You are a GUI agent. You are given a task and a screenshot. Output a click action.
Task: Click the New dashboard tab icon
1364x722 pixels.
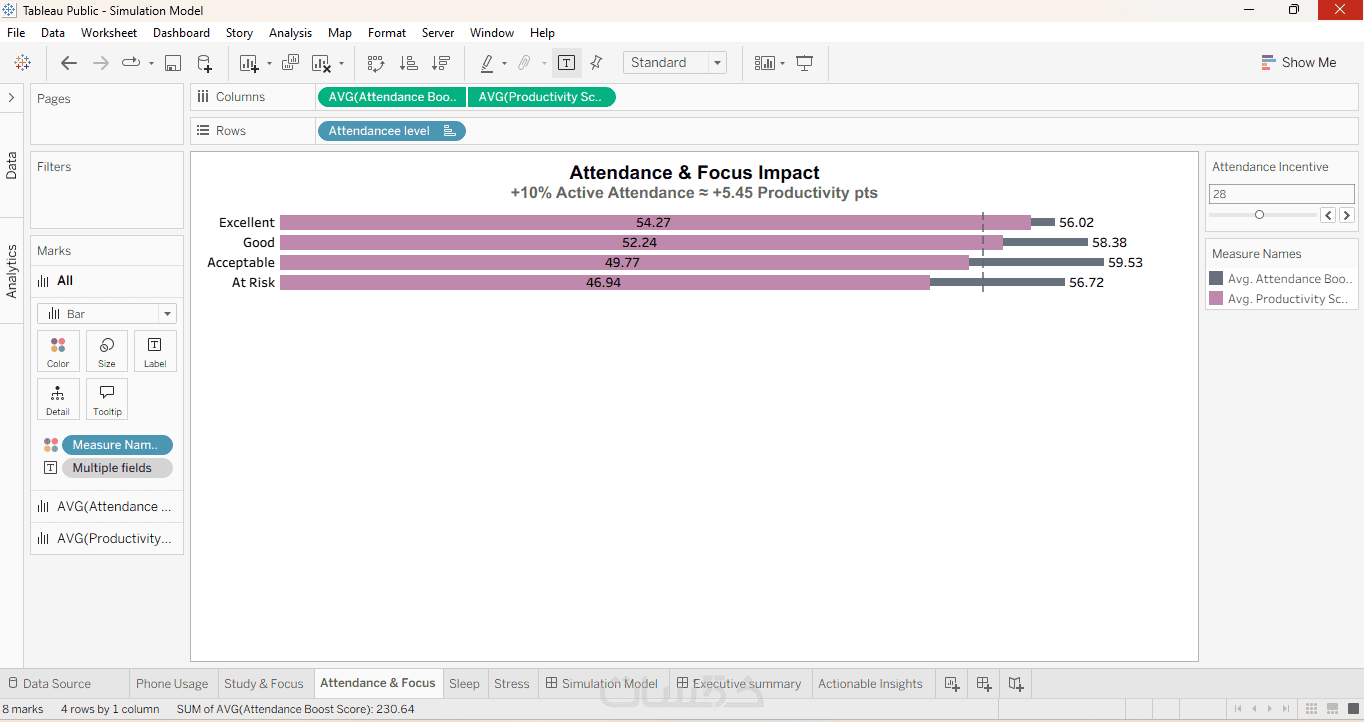point(984,684)
